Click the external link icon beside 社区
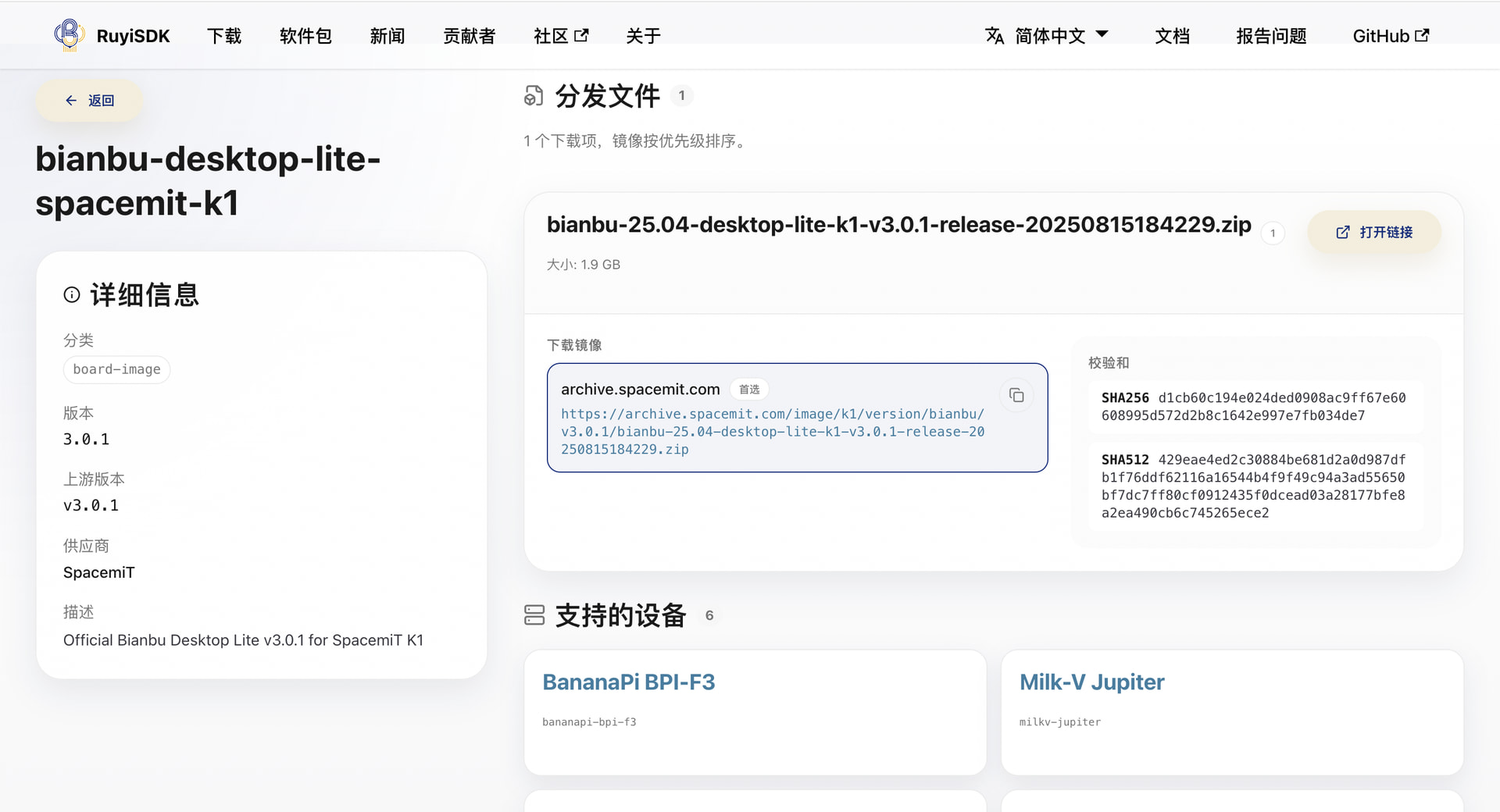This screenshot has width=1500, height=812. click(581, 35)
